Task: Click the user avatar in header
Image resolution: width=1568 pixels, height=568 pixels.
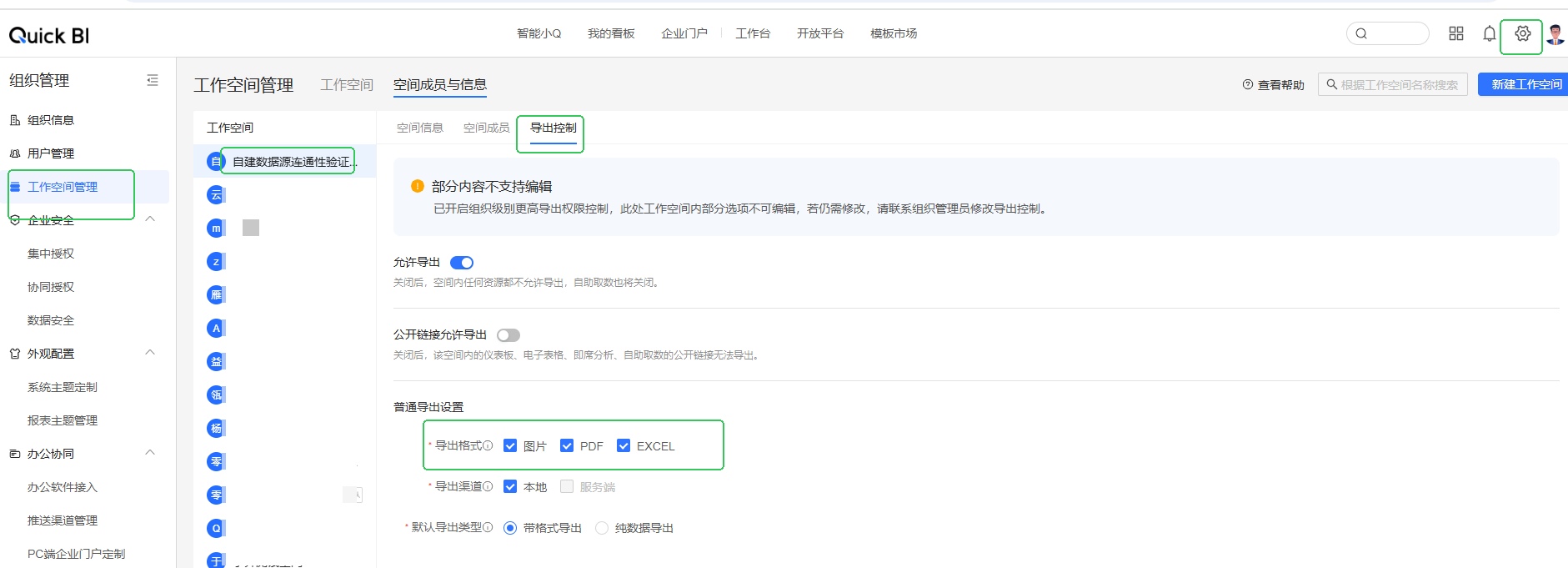Action: (x=1555, y=34)
